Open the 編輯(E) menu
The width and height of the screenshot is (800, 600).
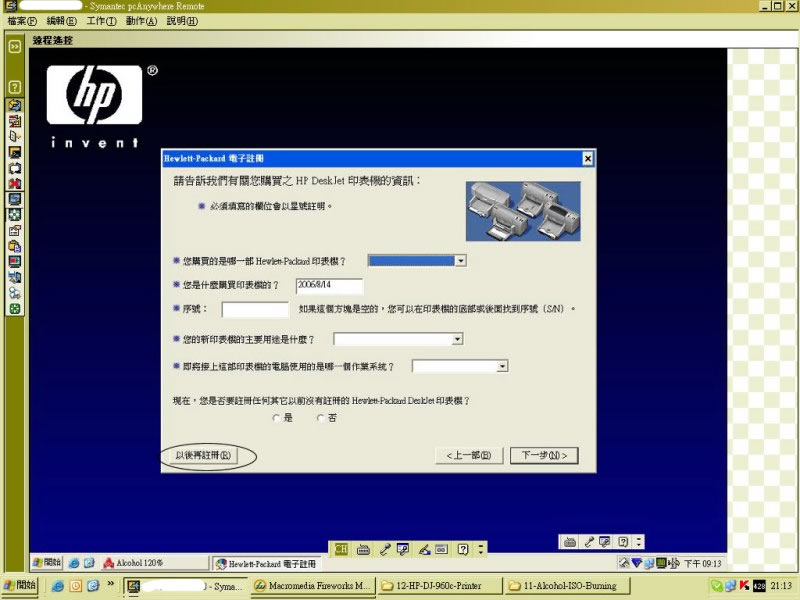61,21
